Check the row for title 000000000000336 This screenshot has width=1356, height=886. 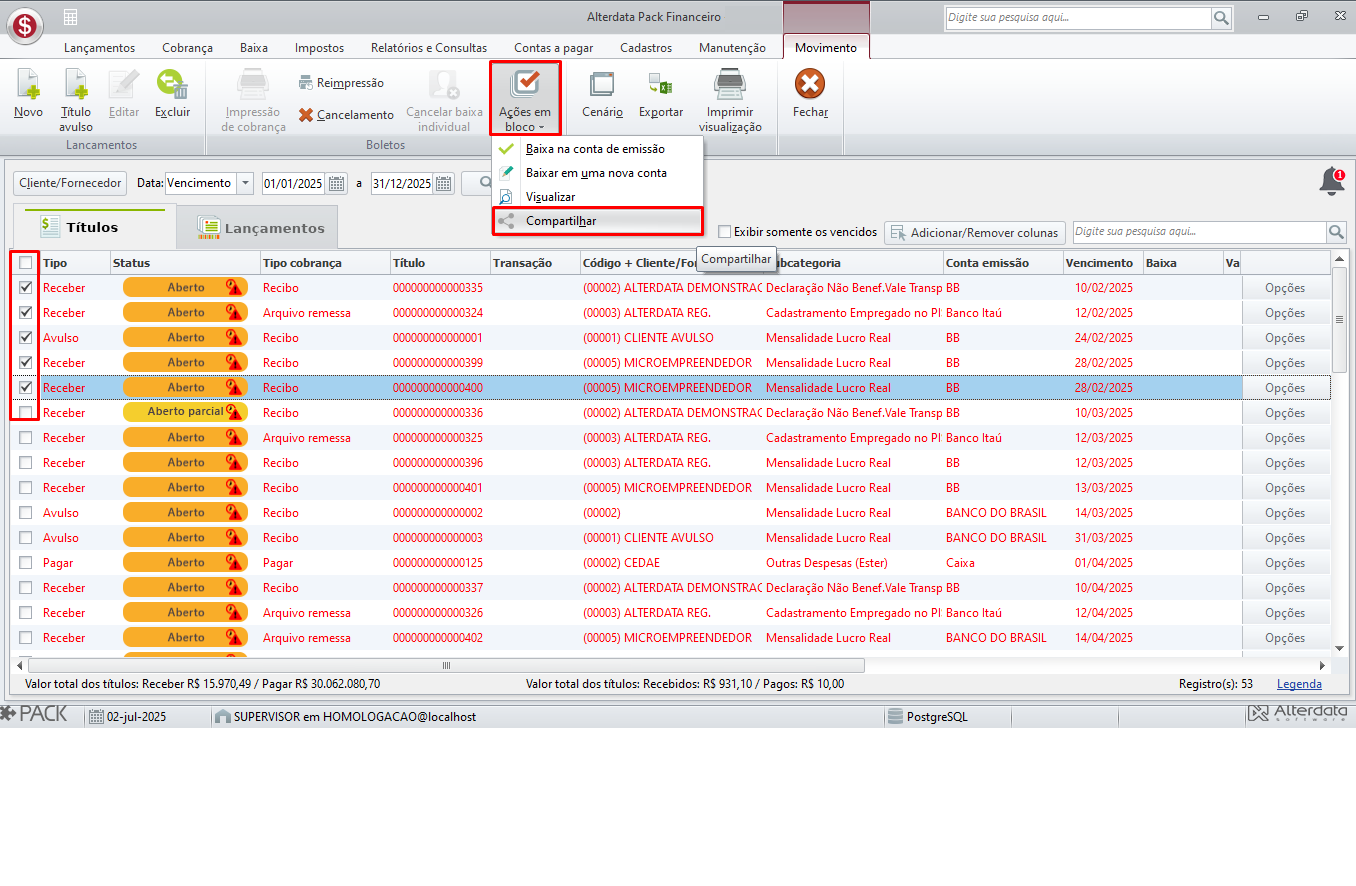tap(26, 412)
